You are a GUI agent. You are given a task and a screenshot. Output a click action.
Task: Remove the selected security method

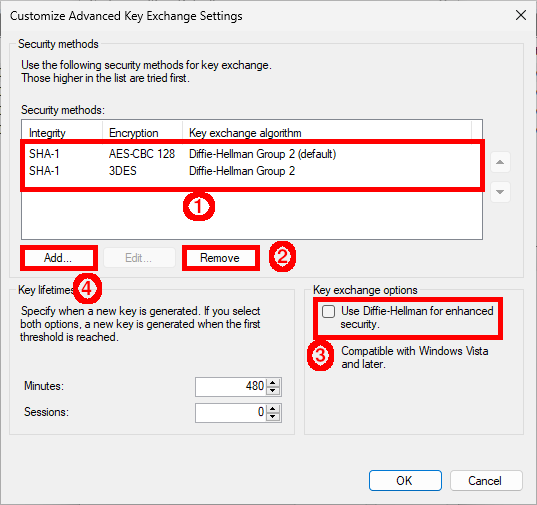coord(220,258)
